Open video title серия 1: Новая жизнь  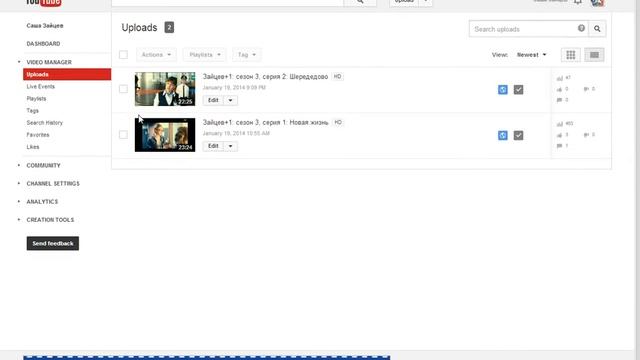click(x=265, y=122)
